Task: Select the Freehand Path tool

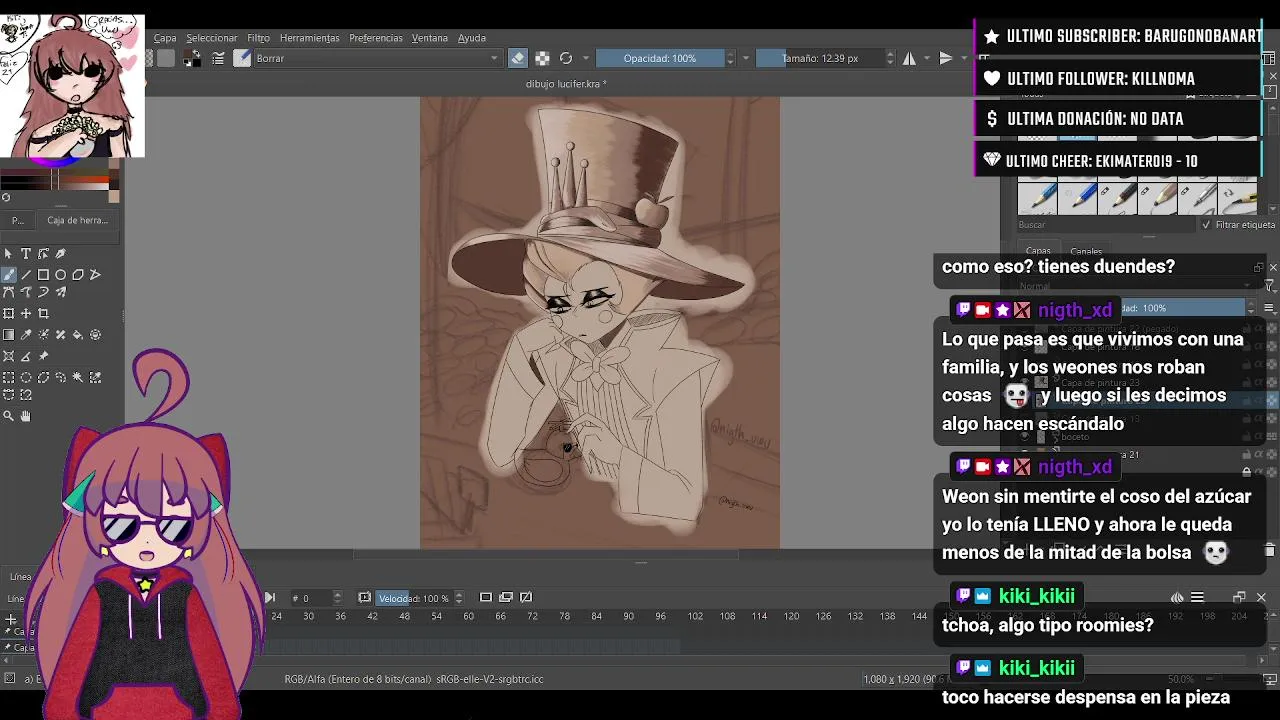Action: tap(26, 293)
